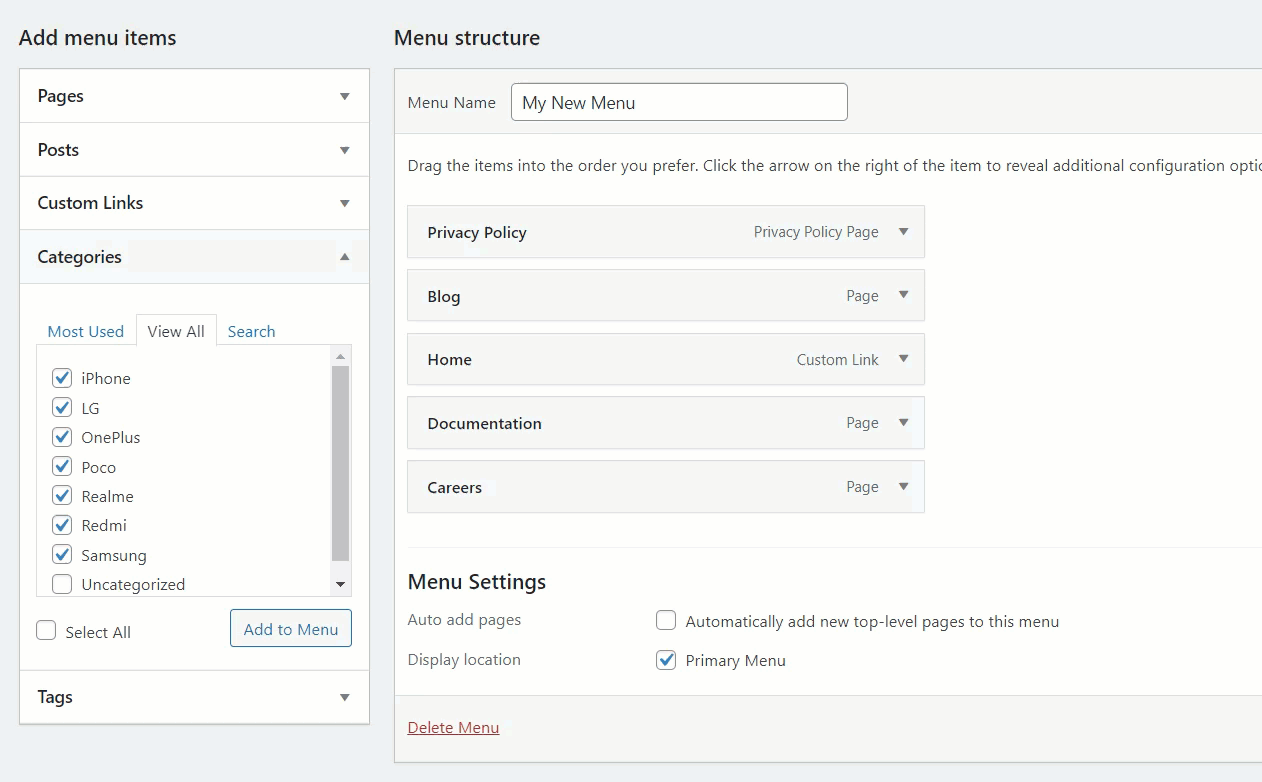Switch to View All tab
The image size is (1262, 782).
tap(176, 331)
